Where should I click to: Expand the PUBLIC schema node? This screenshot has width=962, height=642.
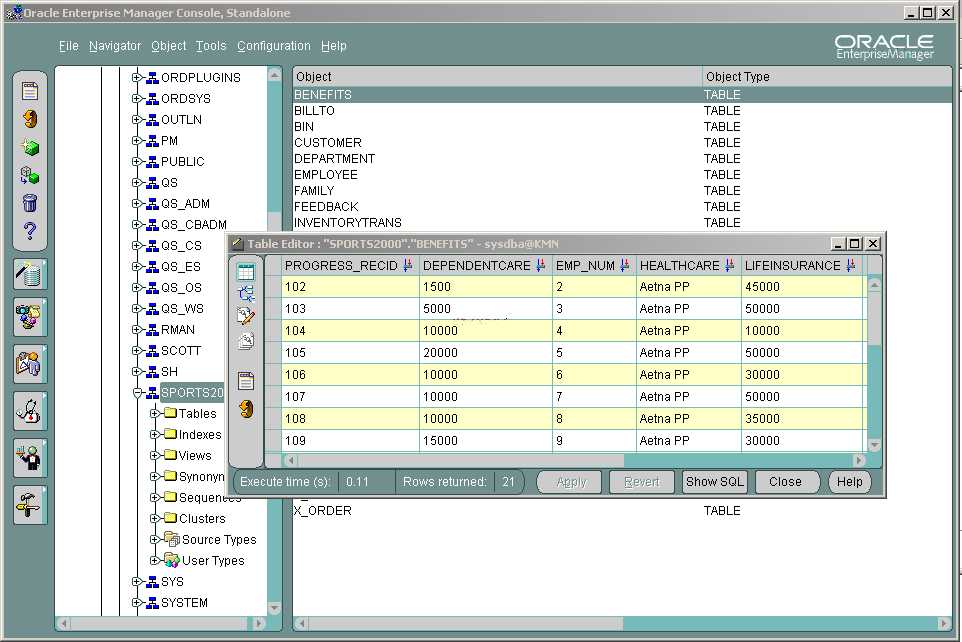pyautogui.click(x=137, y=161)
